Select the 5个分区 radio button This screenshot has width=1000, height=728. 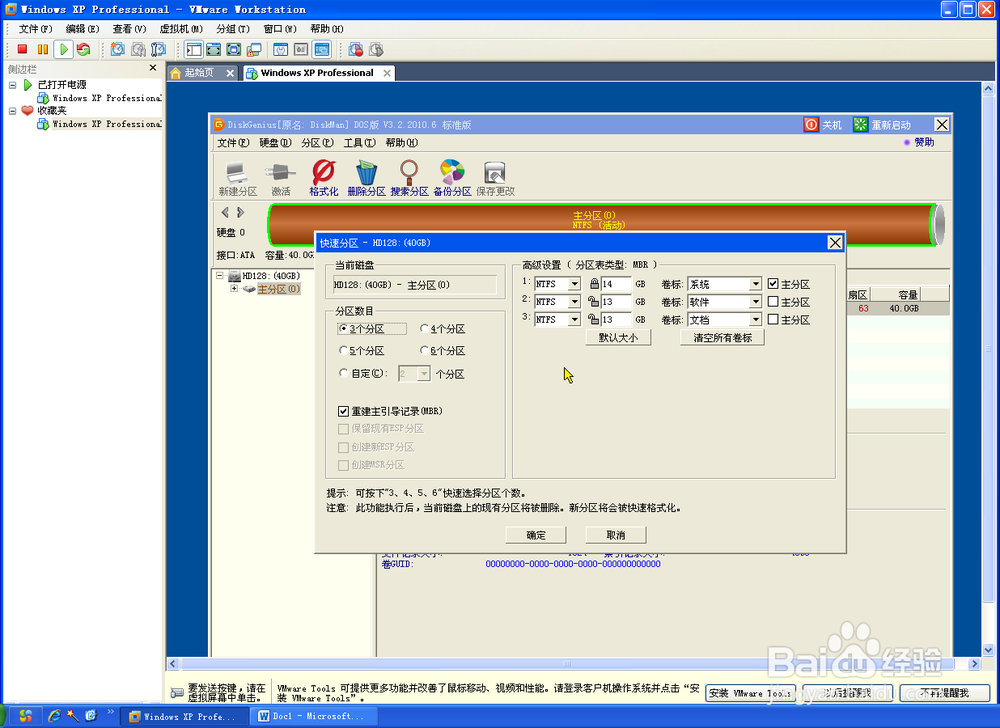(x=344, y=351)
